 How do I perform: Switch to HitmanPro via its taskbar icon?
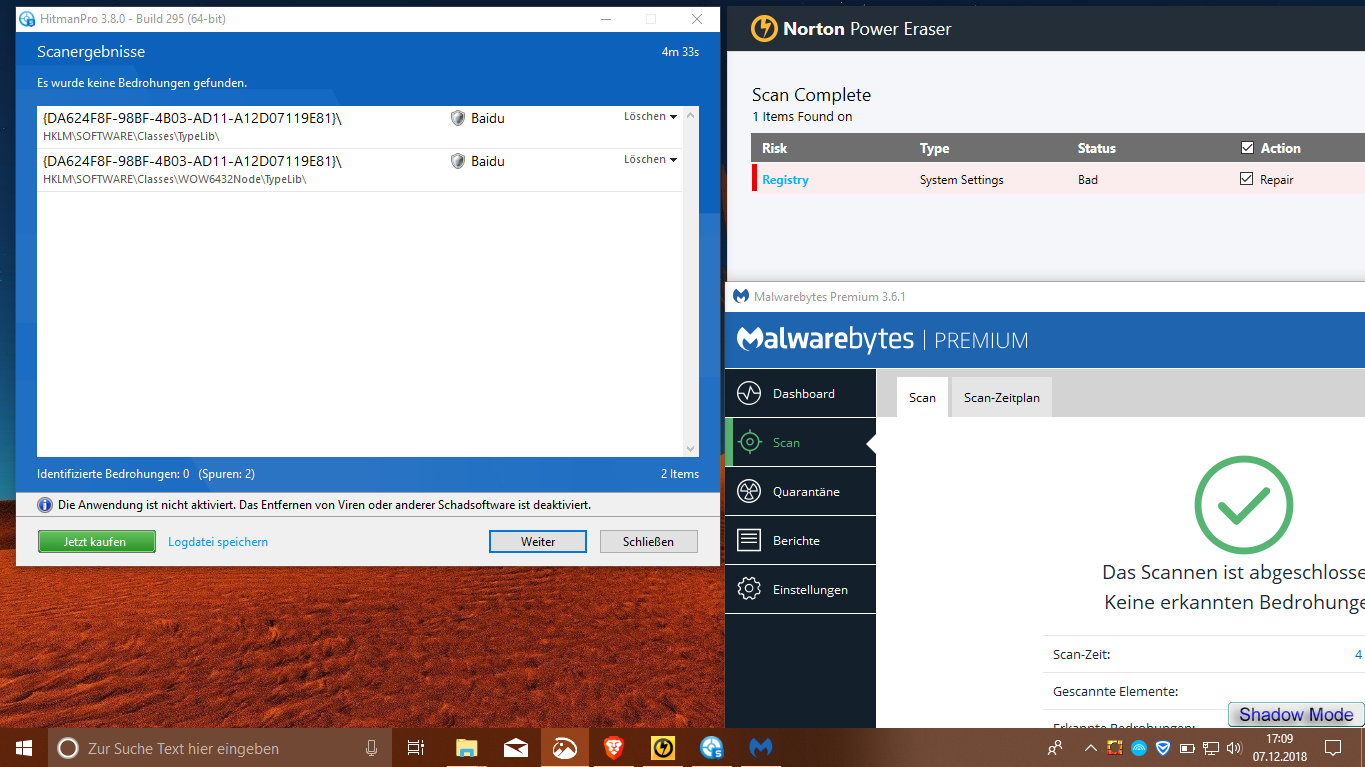pos(712,747)
